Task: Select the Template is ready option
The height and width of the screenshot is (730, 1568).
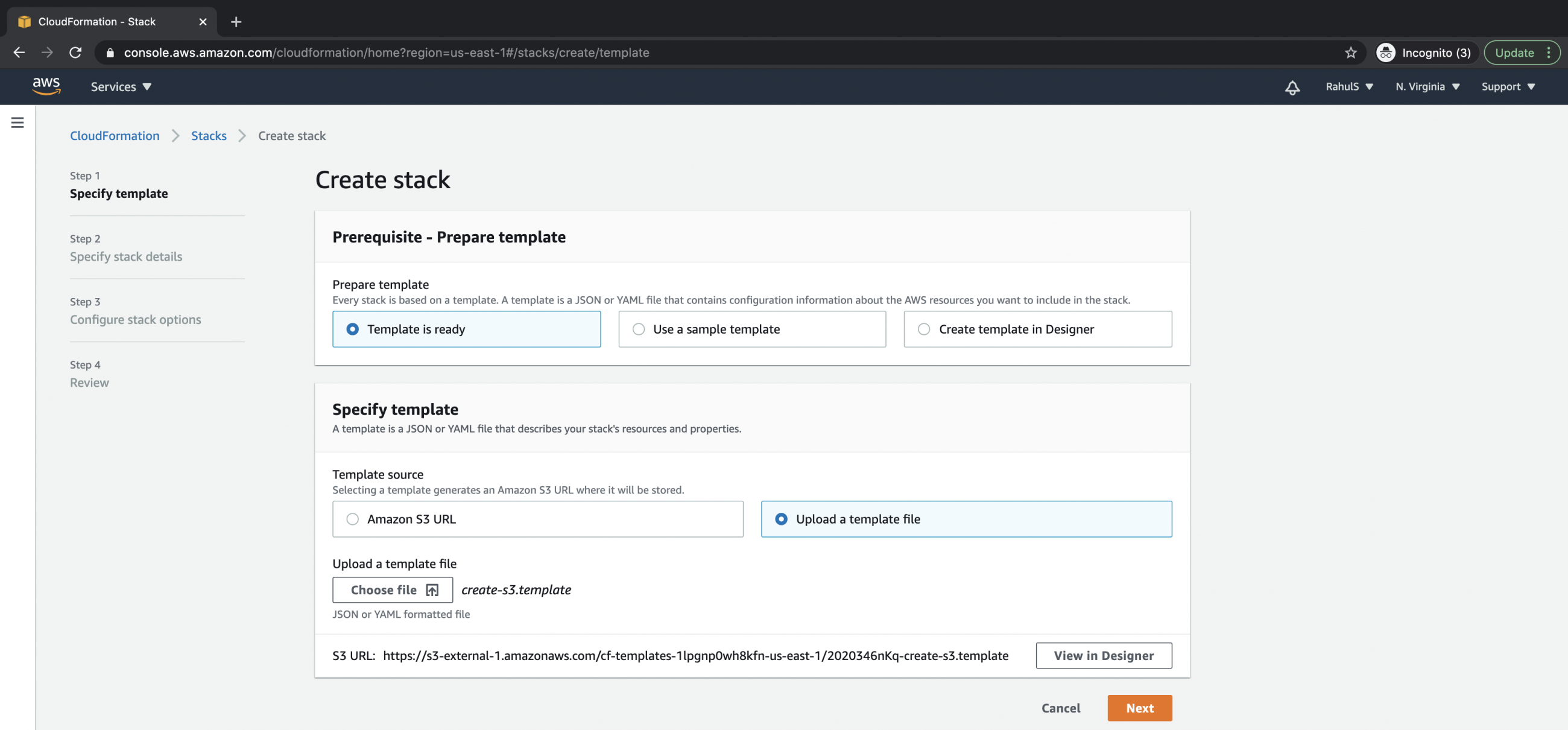Action: 466,329
